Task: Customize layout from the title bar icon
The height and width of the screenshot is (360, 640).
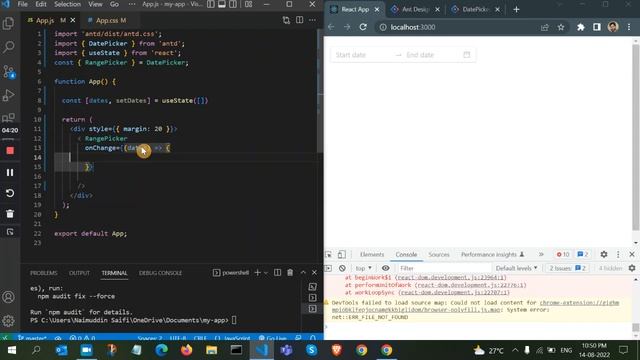Action: [x=248, y=4]
